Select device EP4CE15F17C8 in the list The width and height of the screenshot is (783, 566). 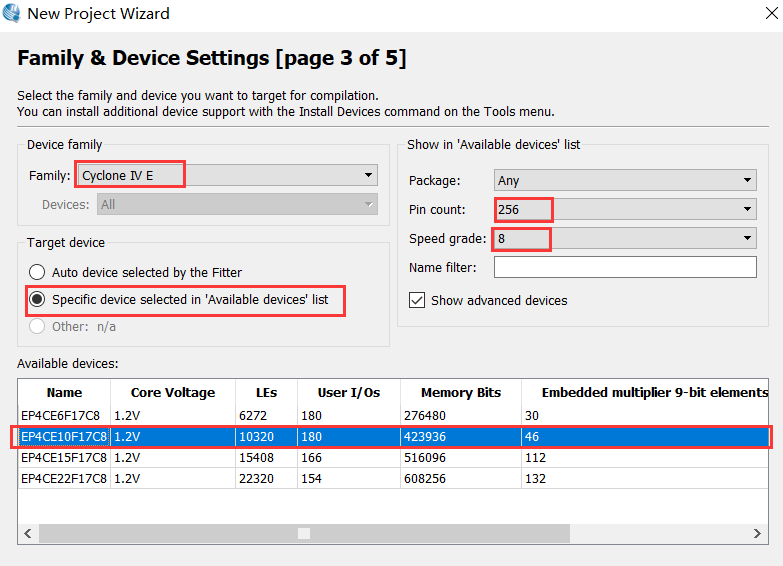[x=64, y=458]
